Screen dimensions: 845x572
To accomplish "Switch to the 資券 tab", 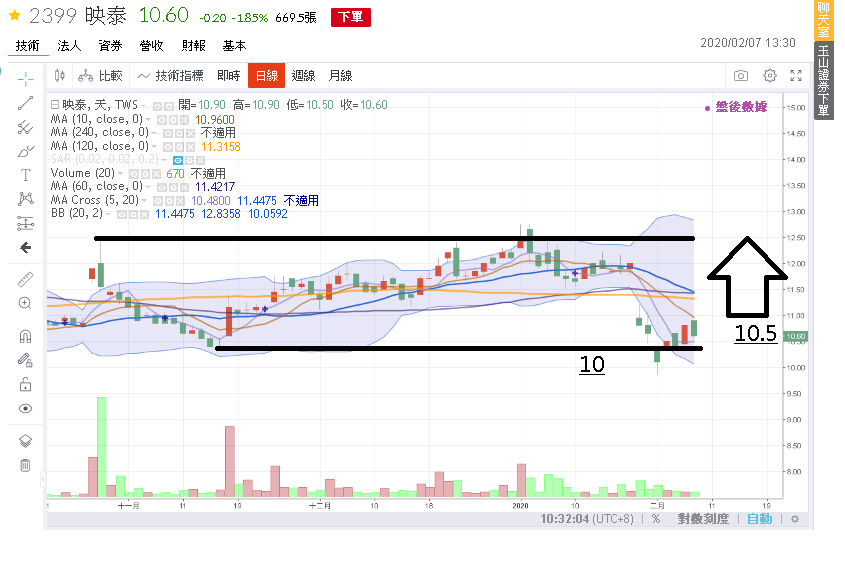I will point(110,46).
